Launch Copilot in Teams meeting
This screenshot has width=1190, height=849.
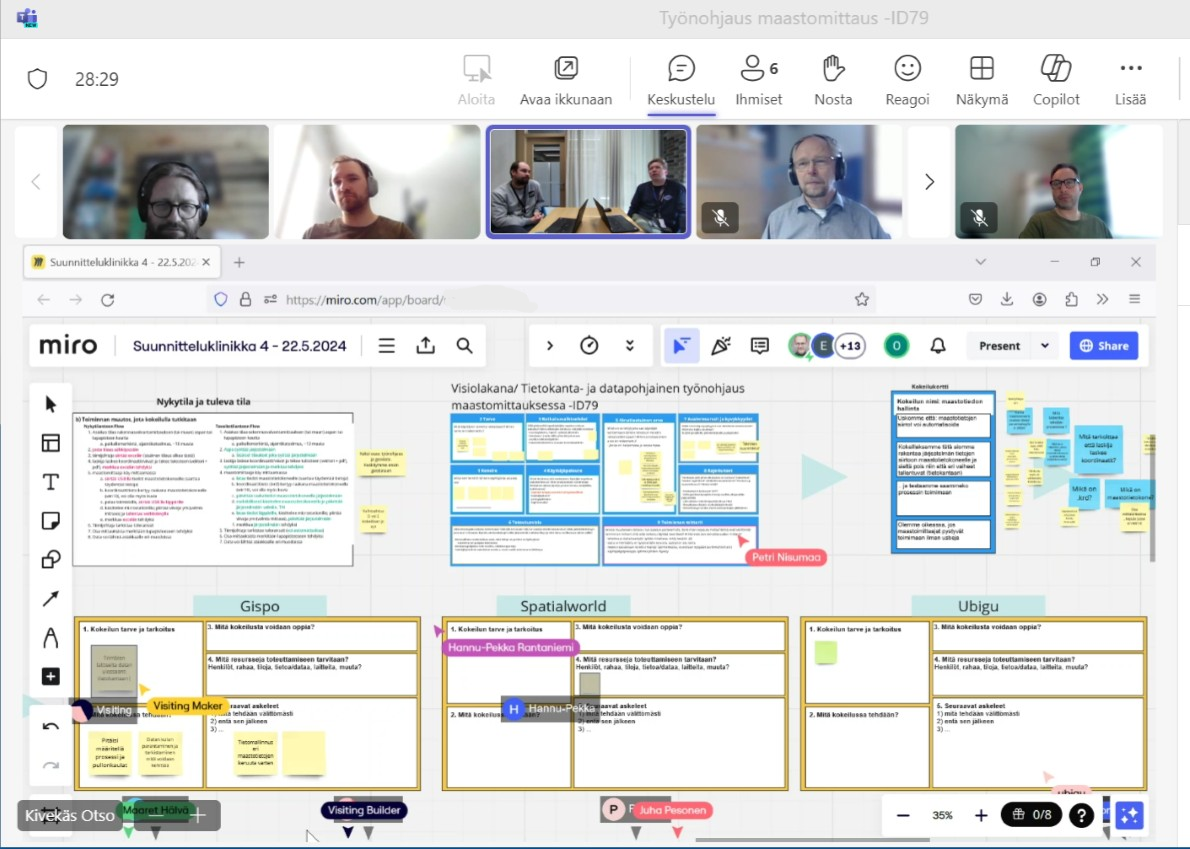tap(1056, 80)
